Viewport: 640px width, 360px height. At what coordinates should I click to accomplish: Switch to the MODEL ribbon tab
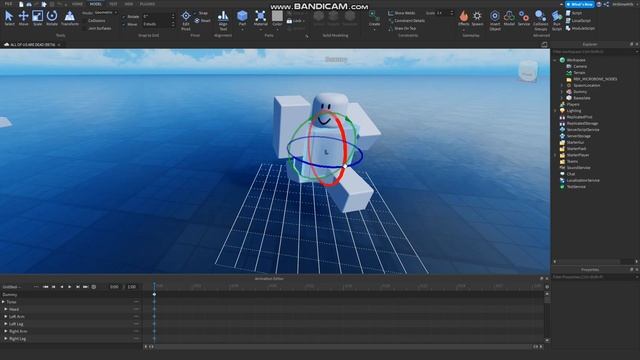coord(96,4)
